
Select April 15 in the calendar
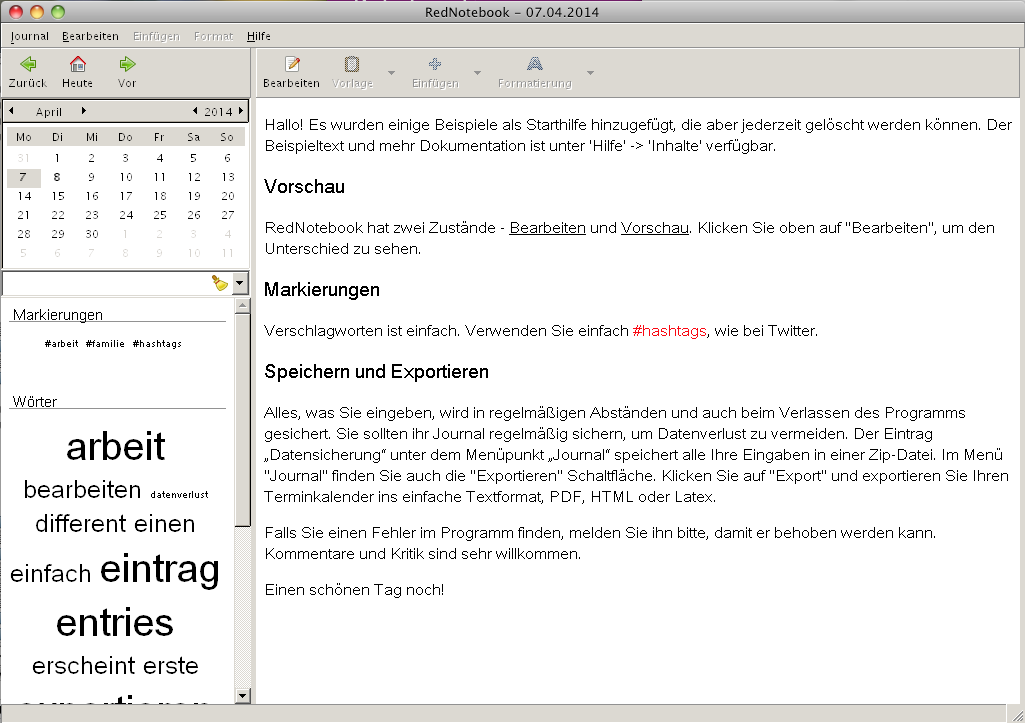(x=58, y=196)
